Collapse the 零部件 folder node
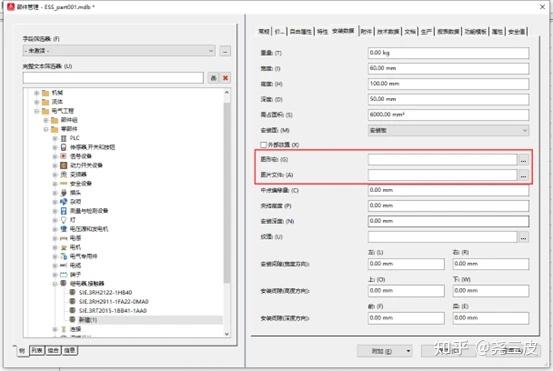This screenshot has width=553, height=371. (x=46, y=129)
